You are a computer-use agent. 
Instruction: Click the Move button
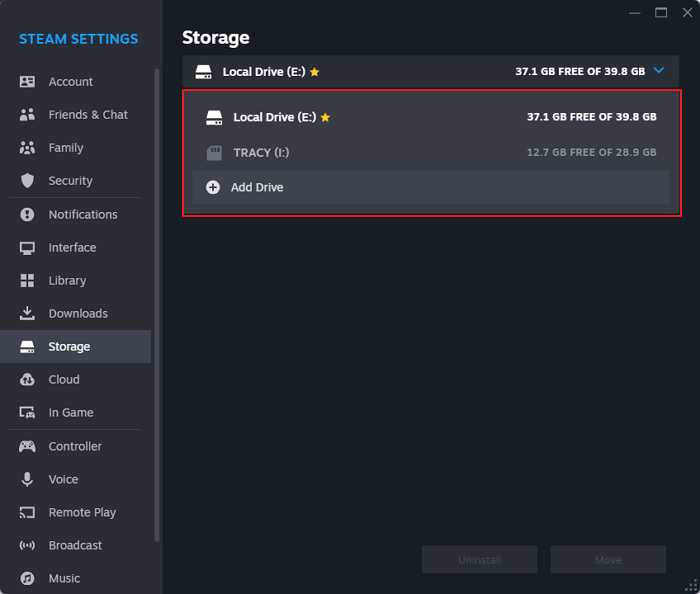608,560
